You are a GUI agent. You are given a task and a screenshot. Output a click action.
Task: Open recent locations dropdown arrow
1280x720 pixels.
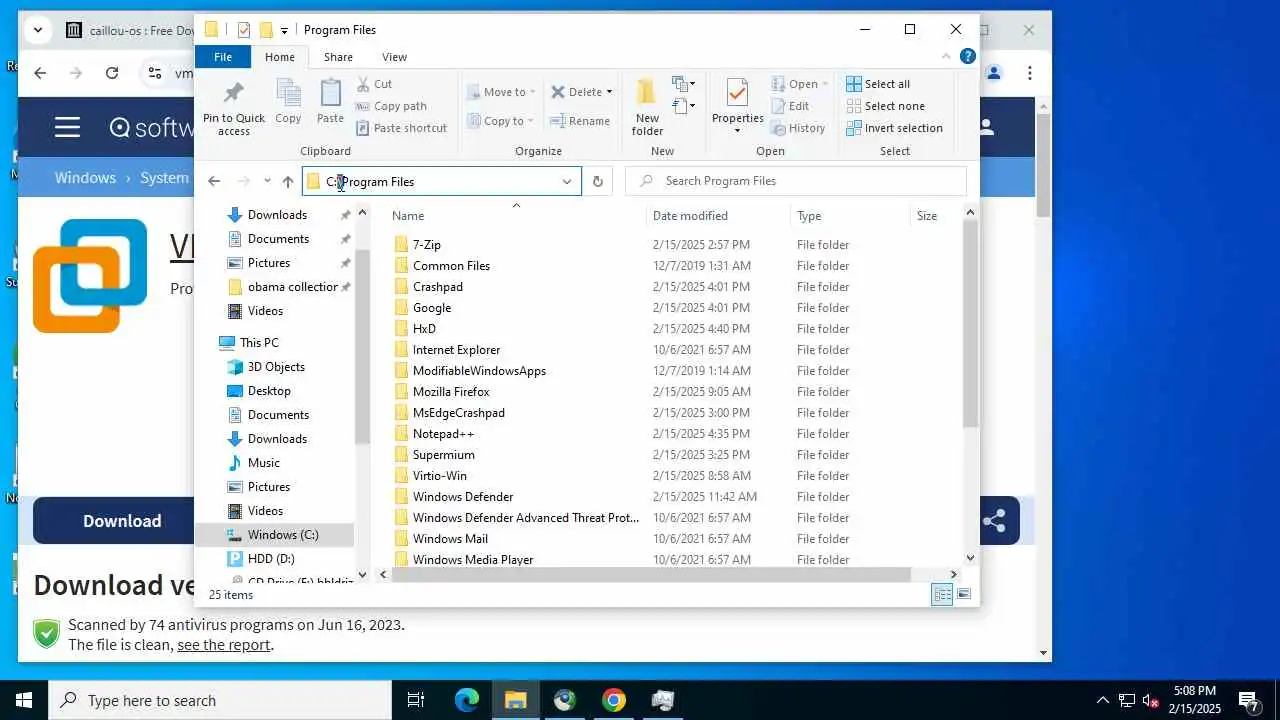[x=267, y=181]
